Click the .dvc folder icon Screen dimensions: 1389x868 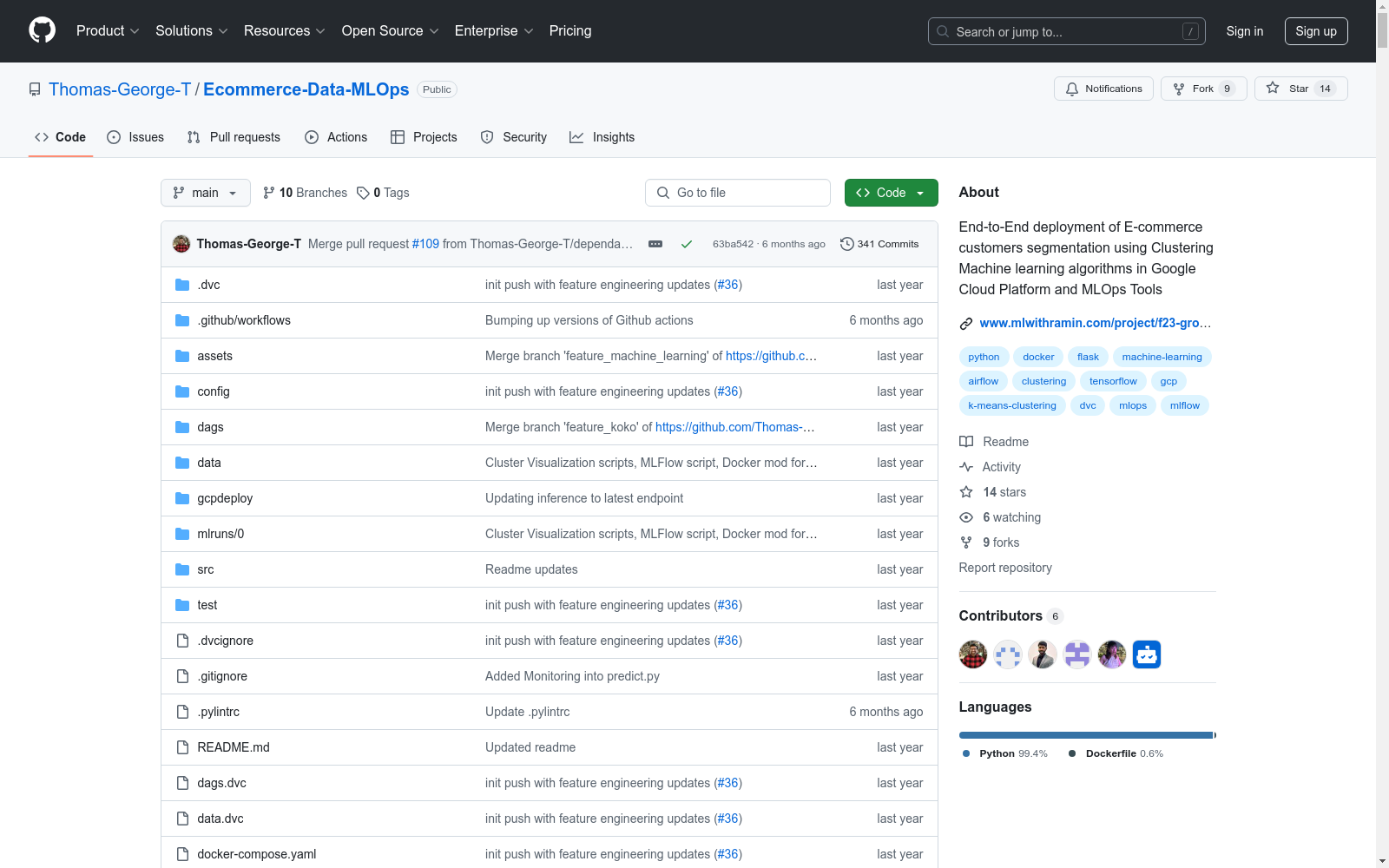182,285
